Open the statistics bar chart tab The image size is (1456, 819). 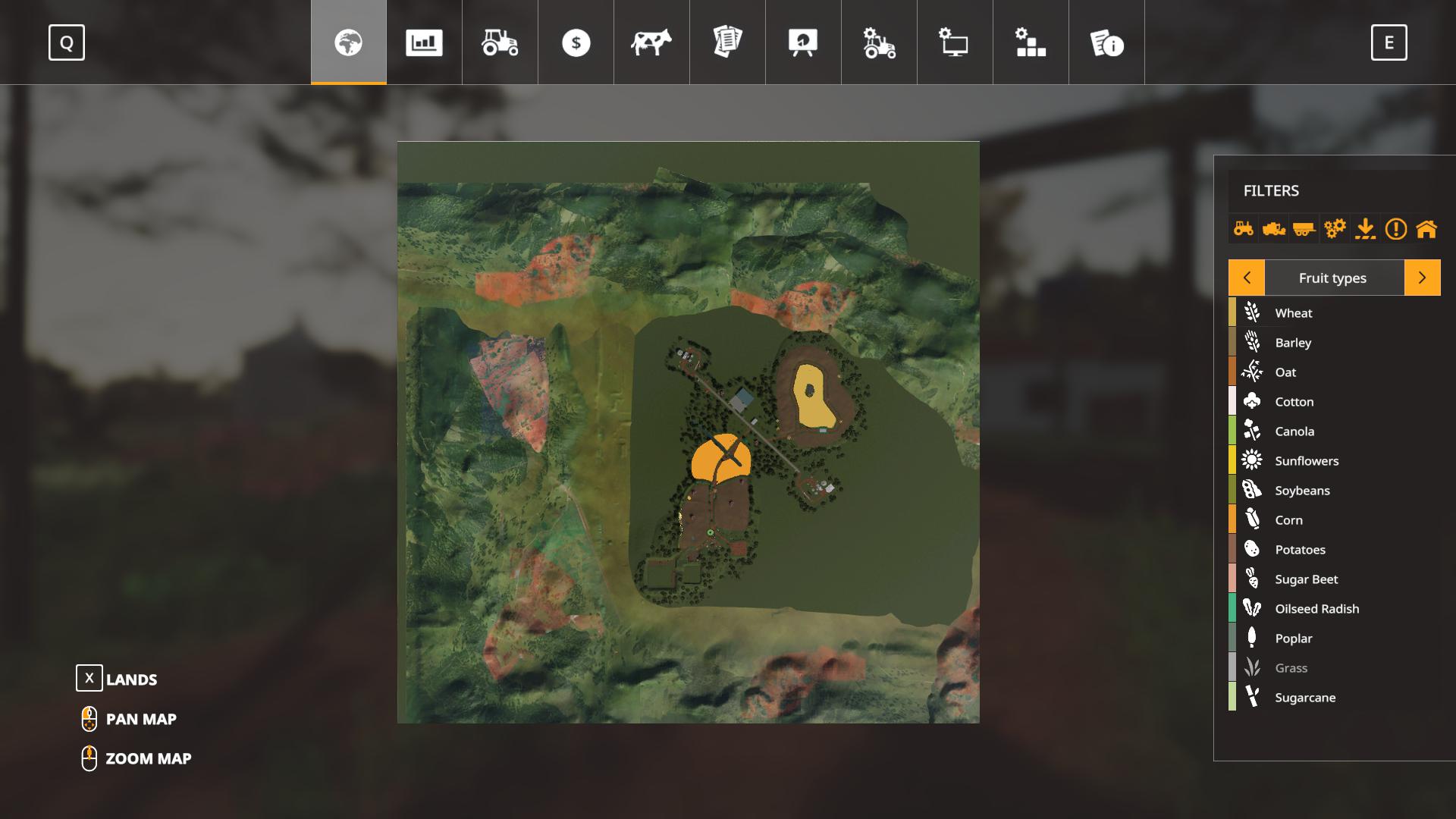pyautogui.click(x=424, y=42)
